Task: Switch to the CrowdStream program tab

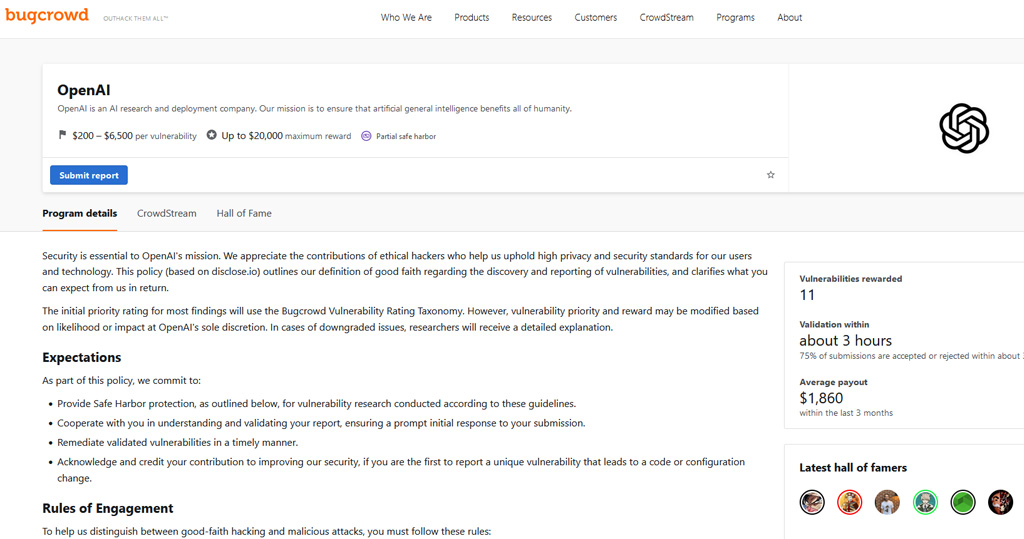Action: click(166, 213)
